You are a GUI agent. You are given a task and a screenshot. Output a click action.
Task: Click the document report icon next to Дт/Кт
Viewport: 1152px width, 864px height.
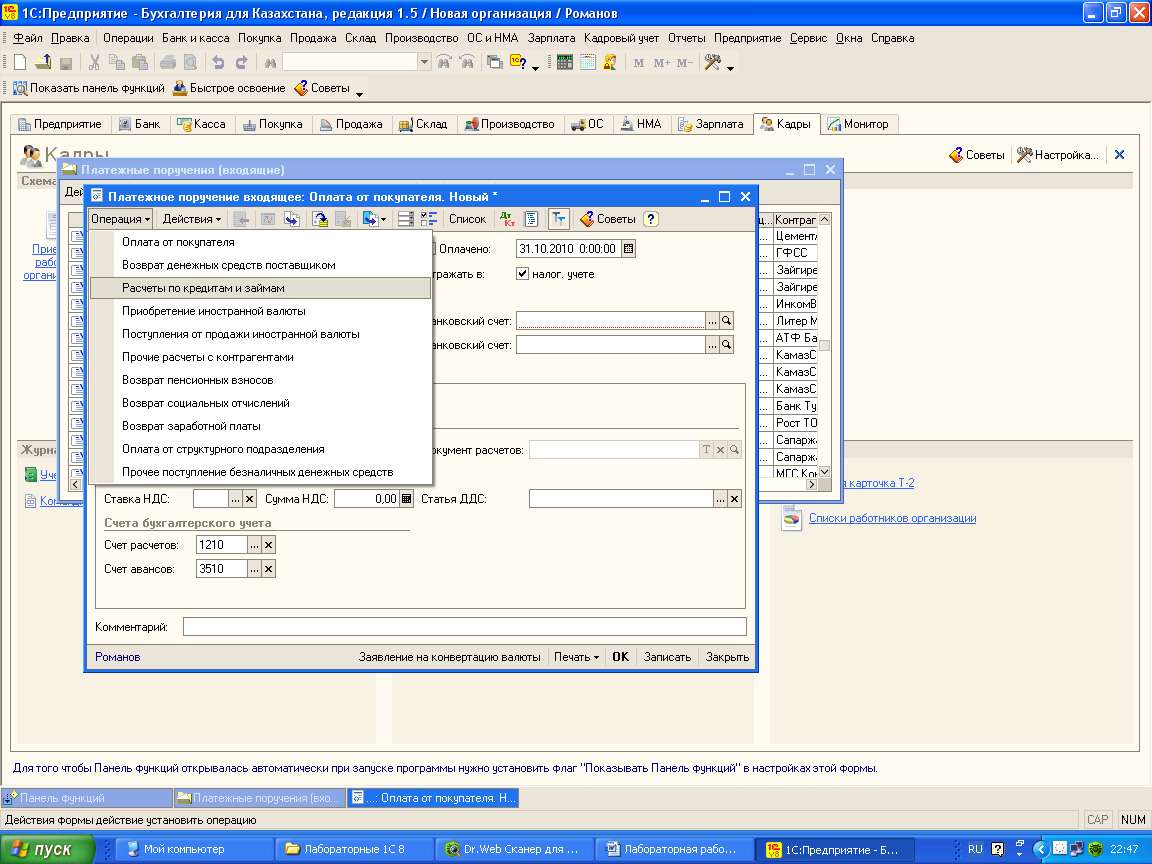click(x=531, y=219)
